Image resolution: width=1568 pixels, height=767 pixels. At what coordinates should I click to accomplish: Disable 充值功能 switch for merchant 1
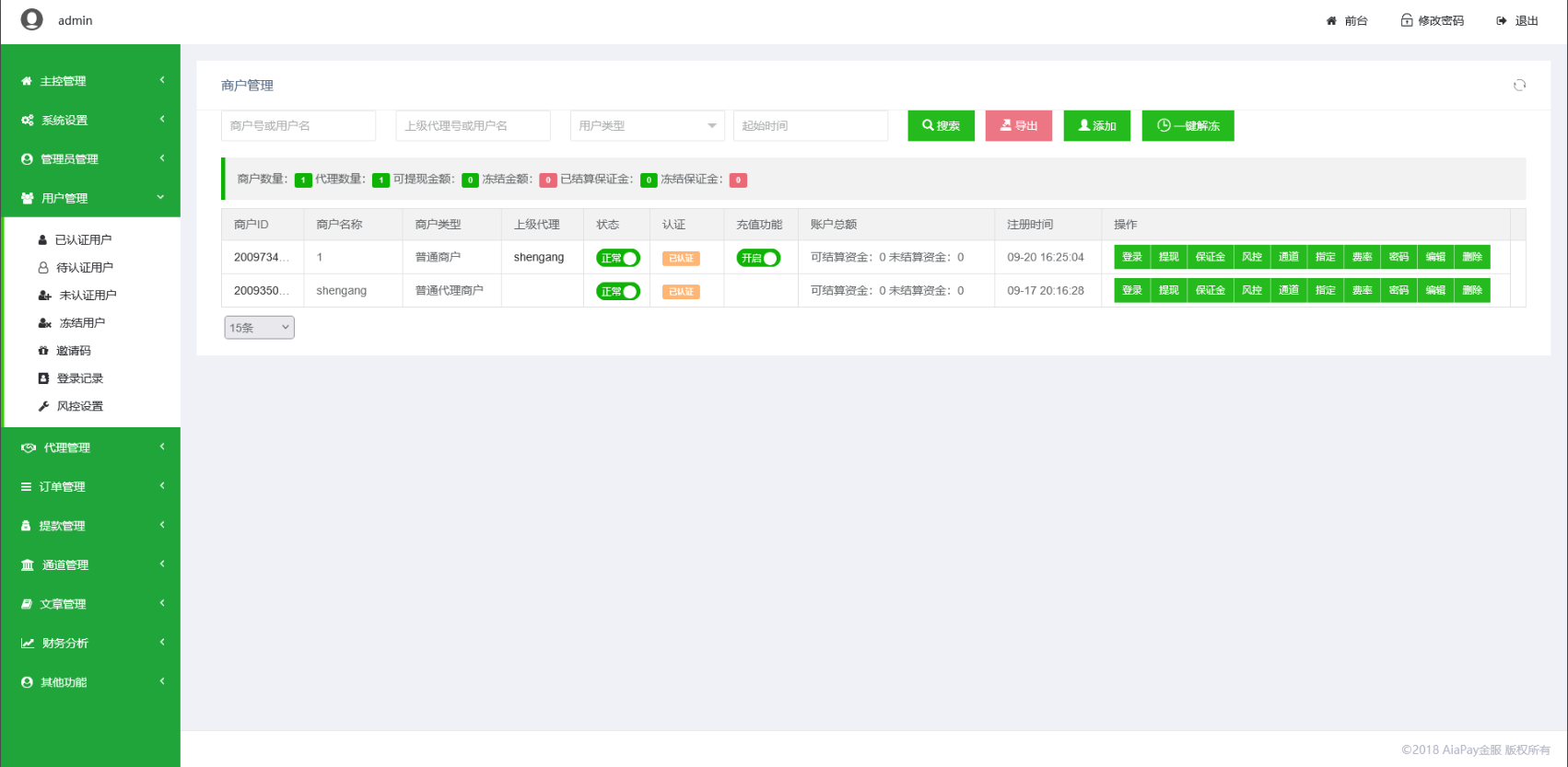pyautogui.click(x=758, y=258)
